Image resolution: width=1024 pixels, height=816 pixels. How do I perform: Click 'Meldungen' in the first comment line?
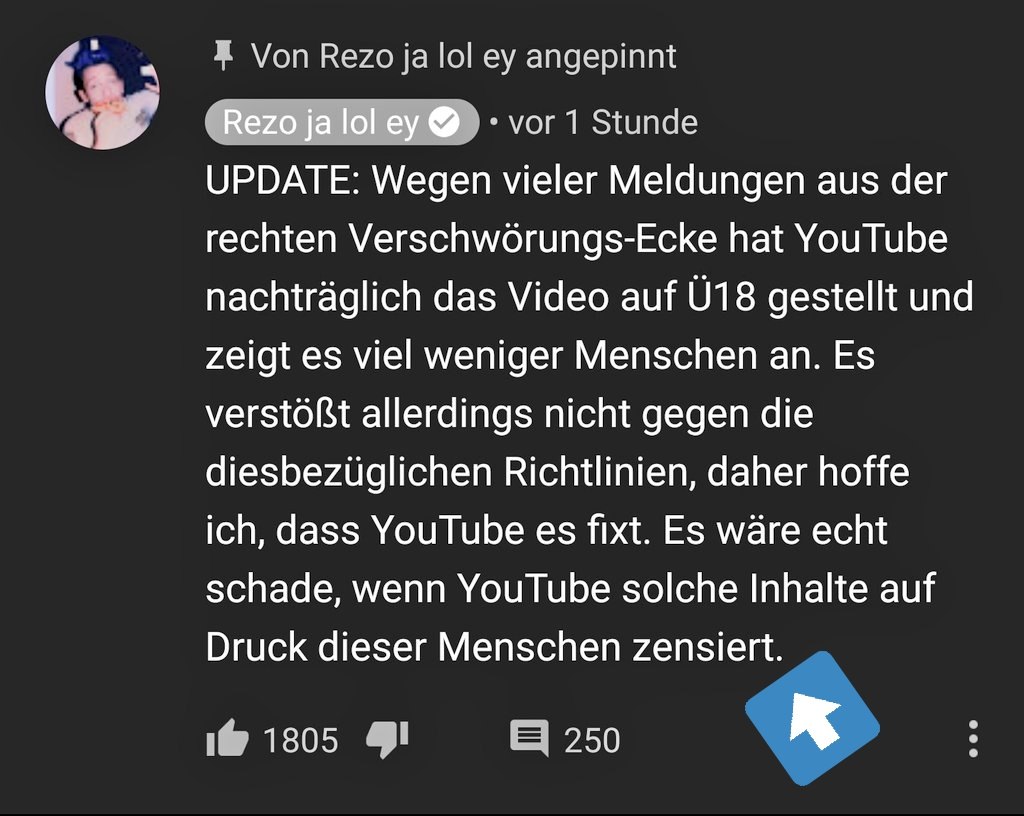point(706,181)
